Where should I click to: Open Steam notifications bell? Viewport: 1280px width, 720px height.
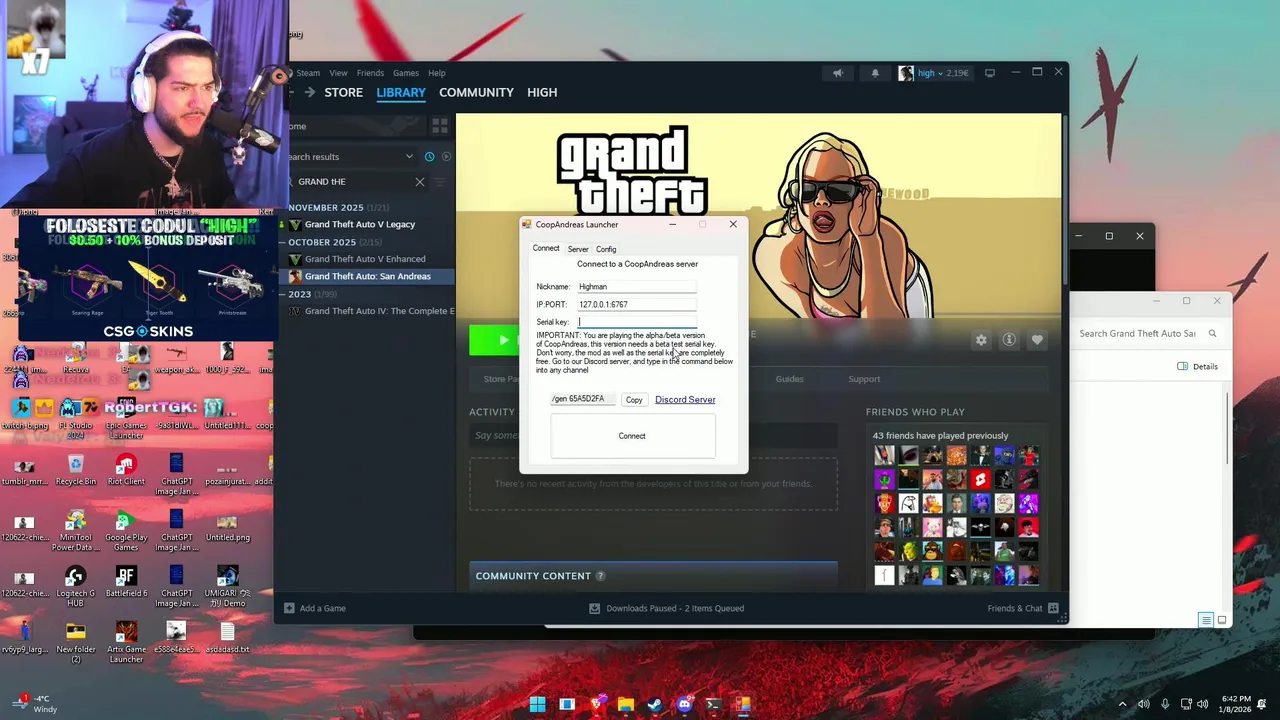(875, 73)
